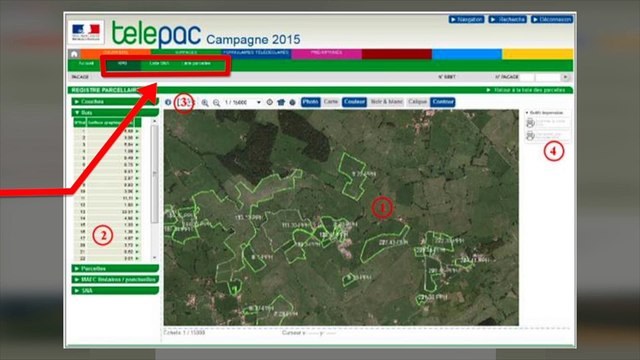This screenshot has height=360, width=640.
Task: Click the arrow icon for îlot row 17
Action: 137,238
